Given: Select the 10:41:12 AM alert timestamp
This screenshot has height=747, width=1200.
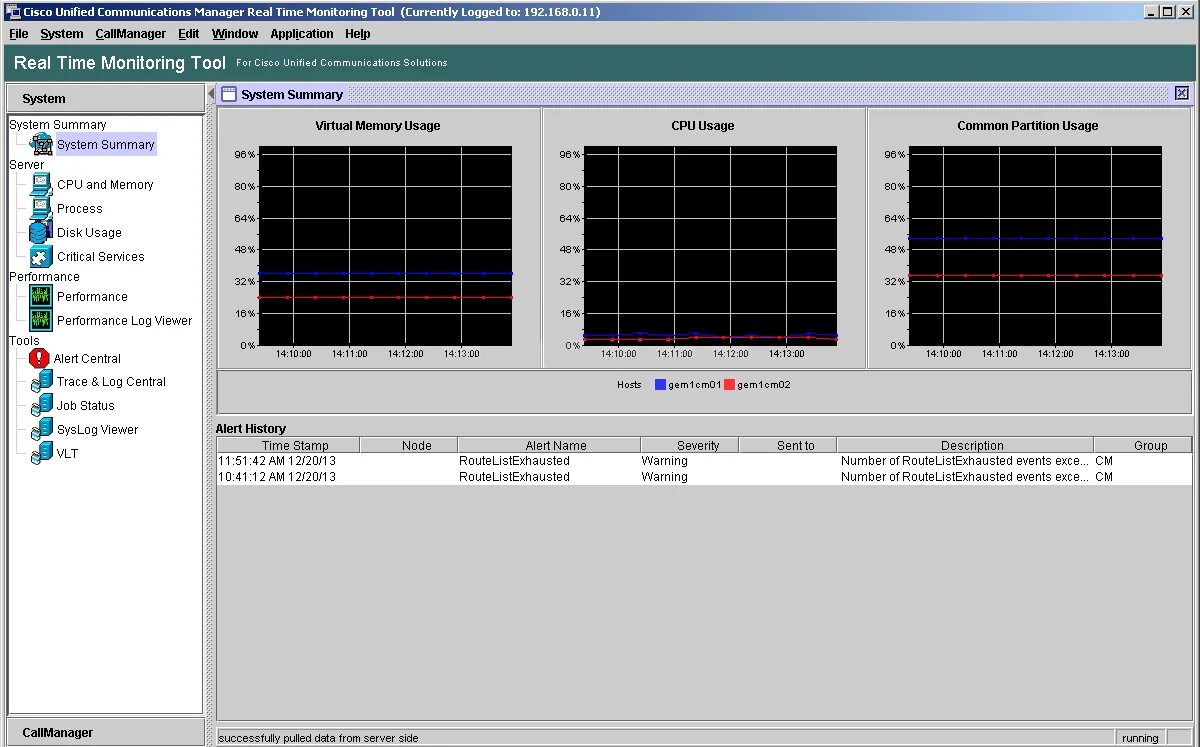Looking at the screenshot, I should click(277, 477).
